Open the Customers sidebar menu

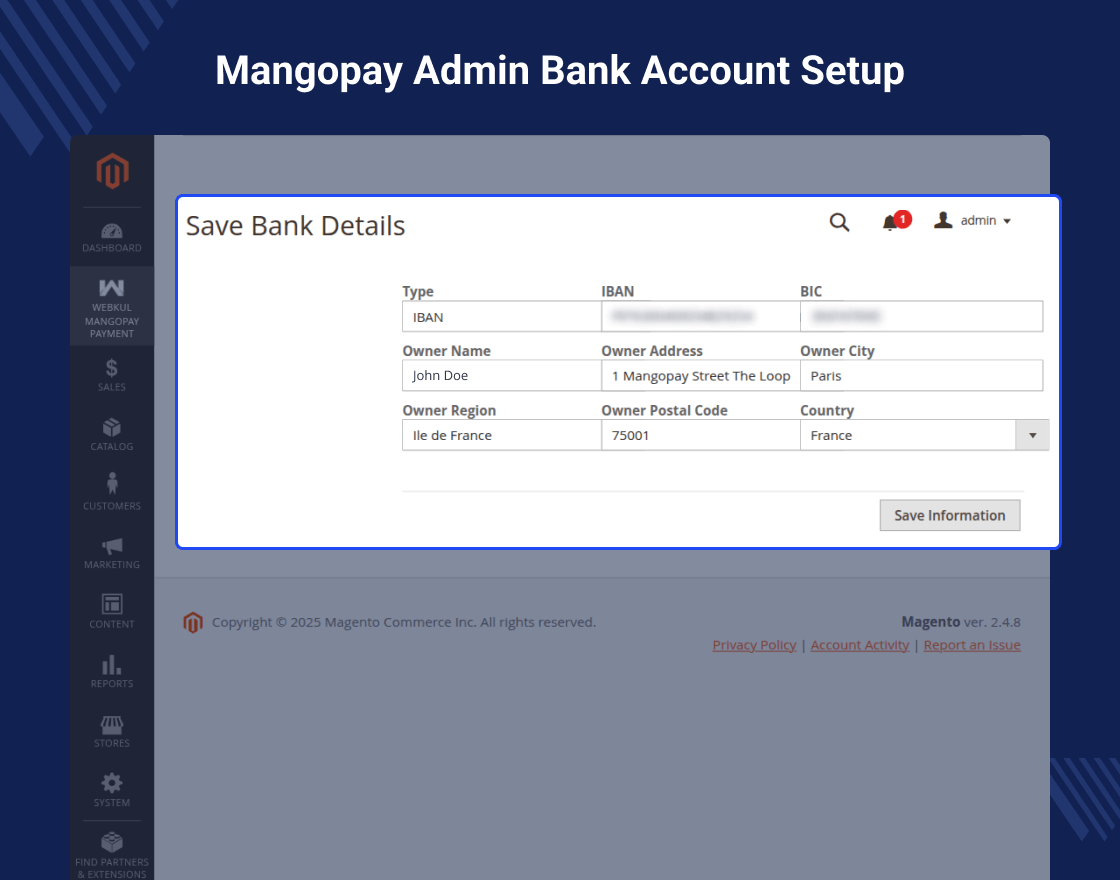pos(112,492)
